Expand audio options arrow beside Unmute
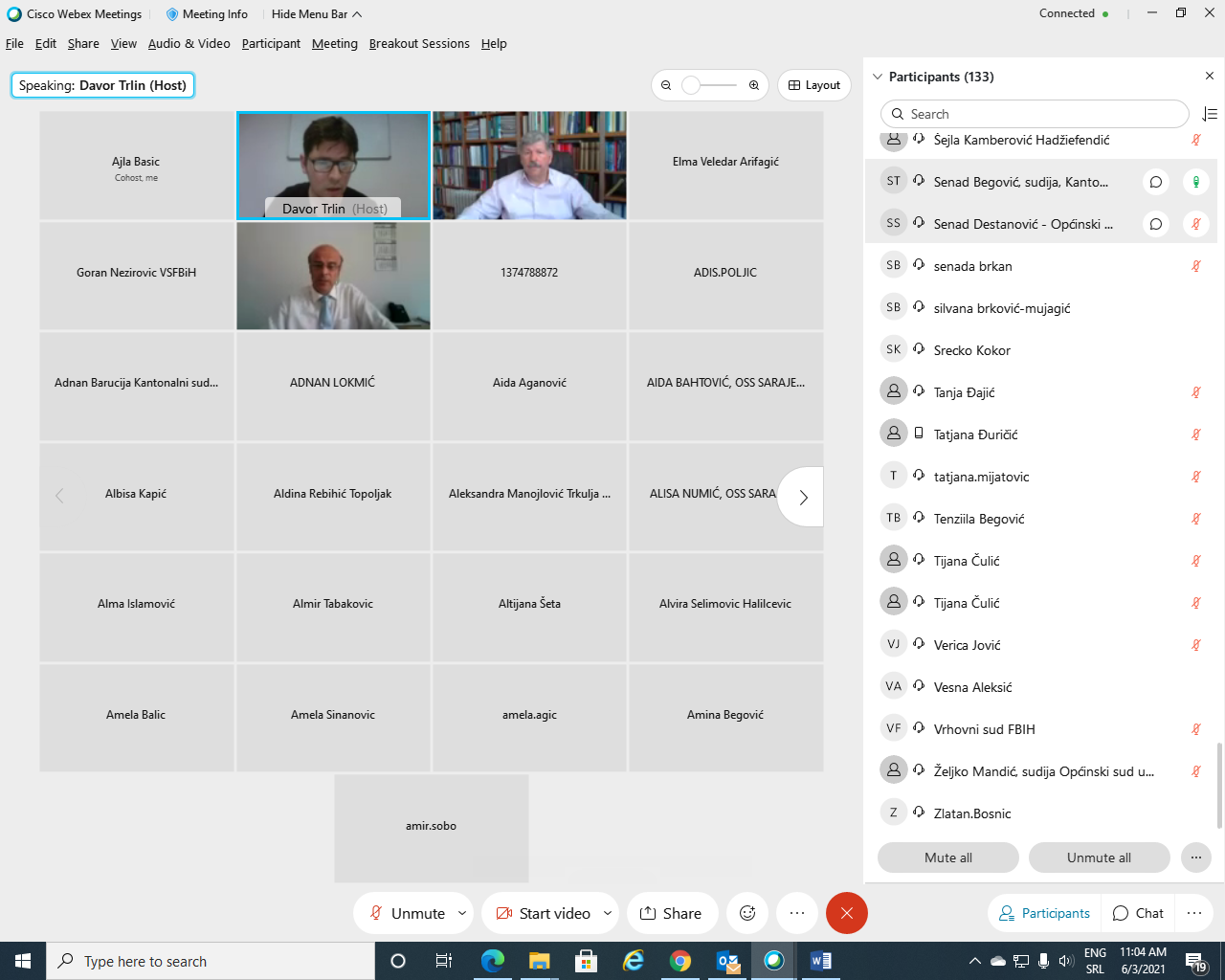 tap(462, 913)
